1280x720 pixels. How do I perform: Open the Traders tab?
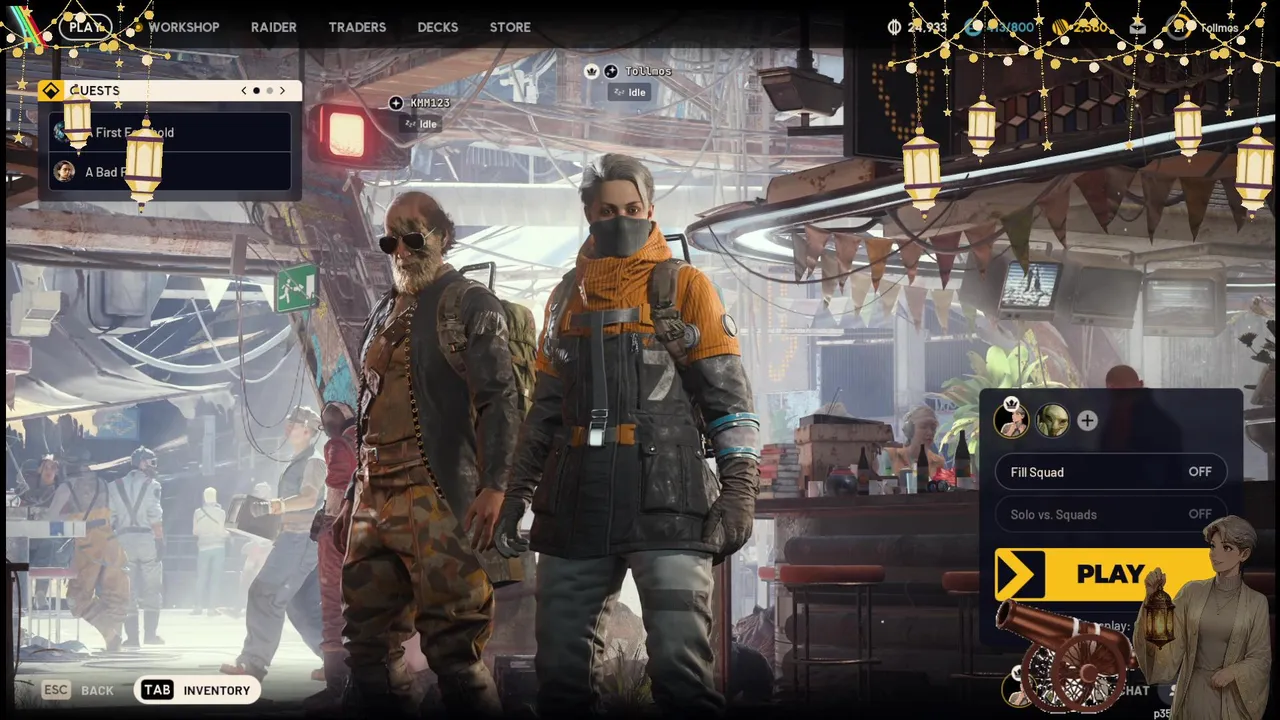pos(357,27)
